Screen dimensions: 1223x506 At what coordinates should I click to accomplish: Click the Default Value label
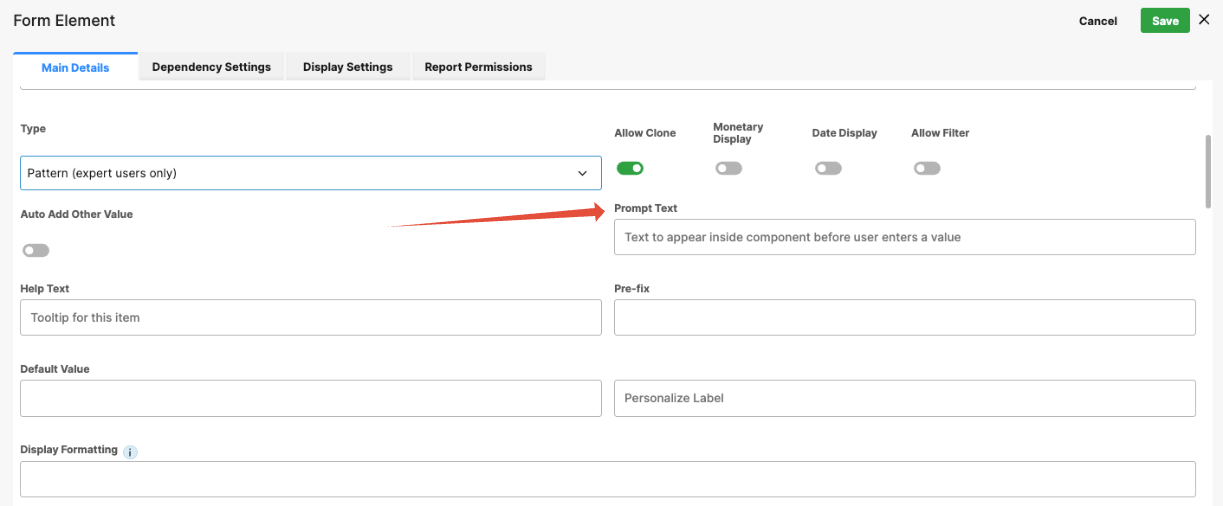click(x=55, y=369)
